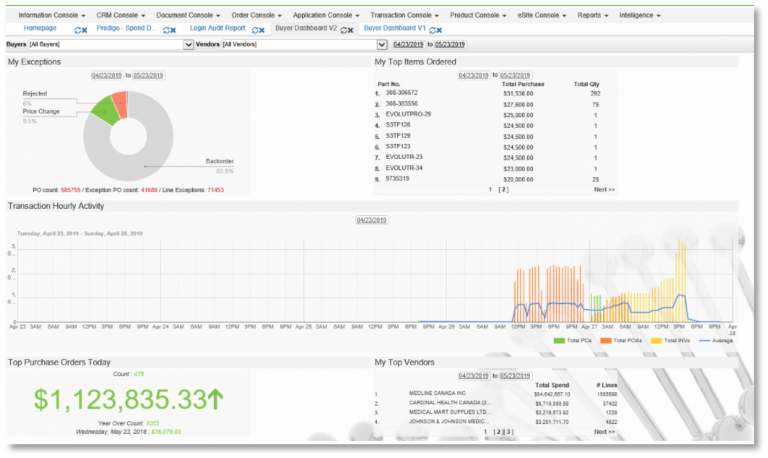Refresh the Buyer Dashboard V1 tab

pos(432,30)
